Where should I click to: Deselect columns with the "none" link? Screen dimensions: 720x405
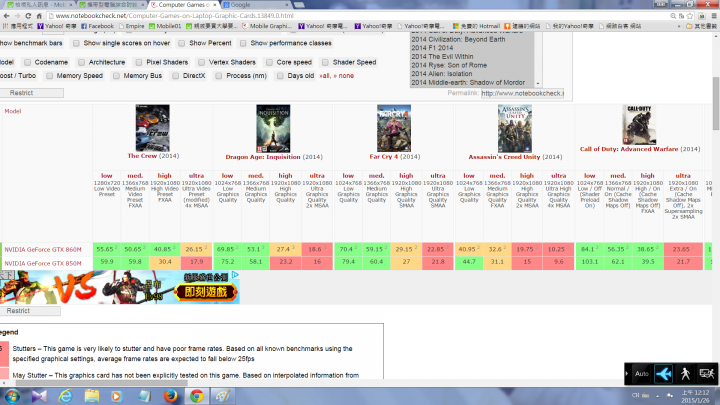344,76
